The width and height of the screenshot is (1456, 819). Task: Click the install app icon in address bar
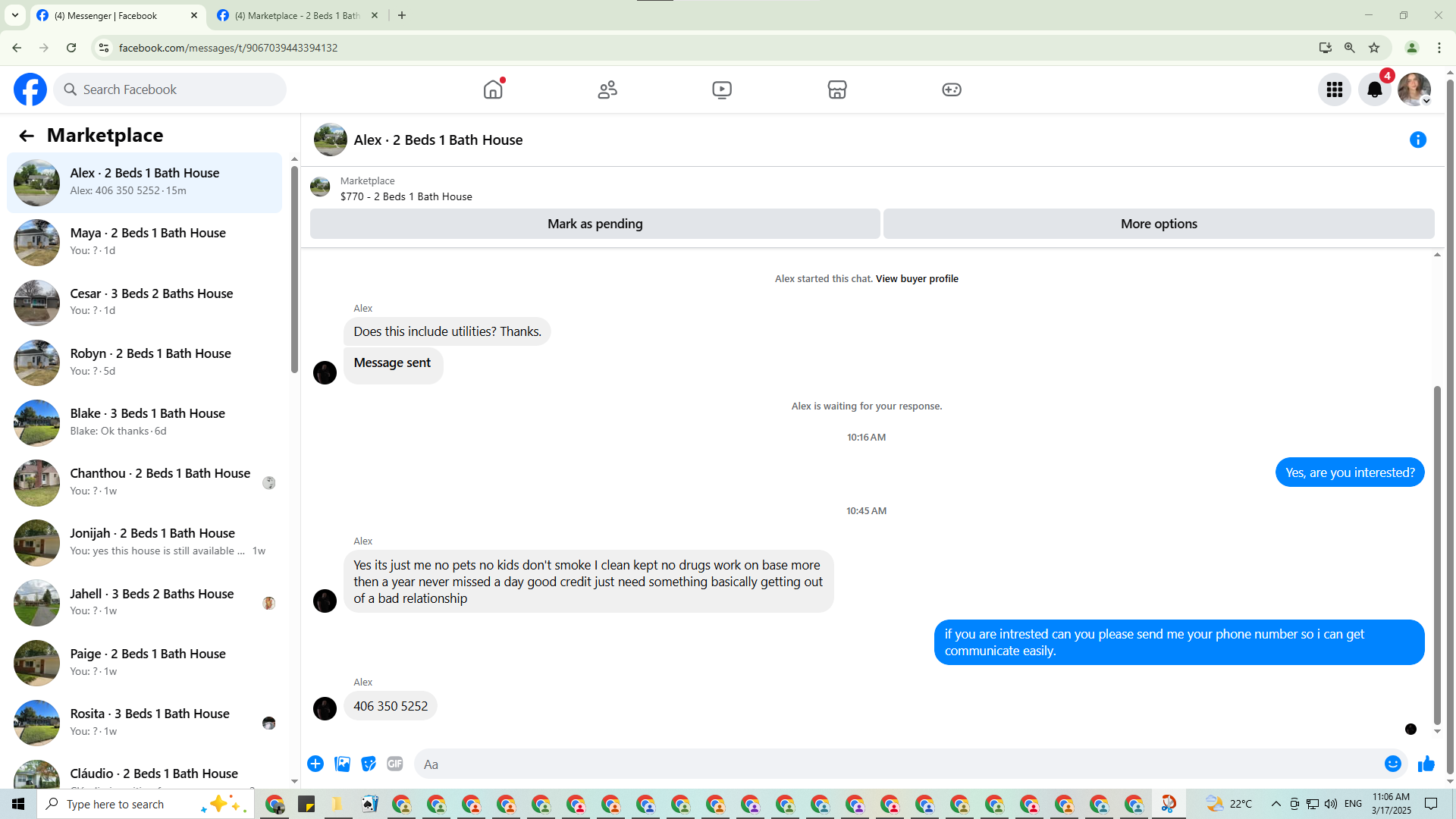1326,48
